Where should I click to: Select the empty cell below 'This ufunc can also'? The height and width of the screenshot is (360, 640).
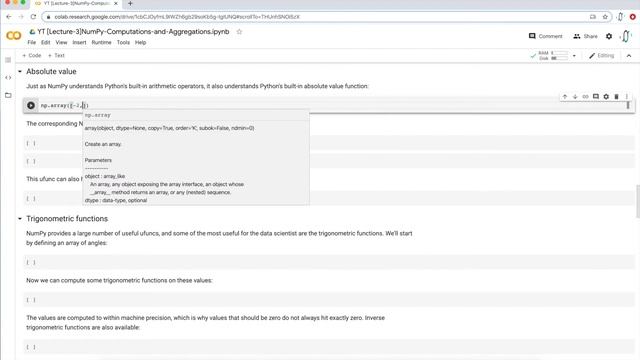(329, 198)
